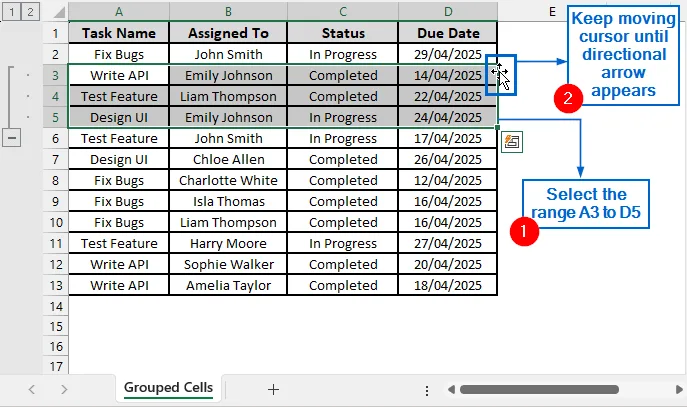687x407 pixels.
Task: Select row 6 header
Action: pos(56,138)
